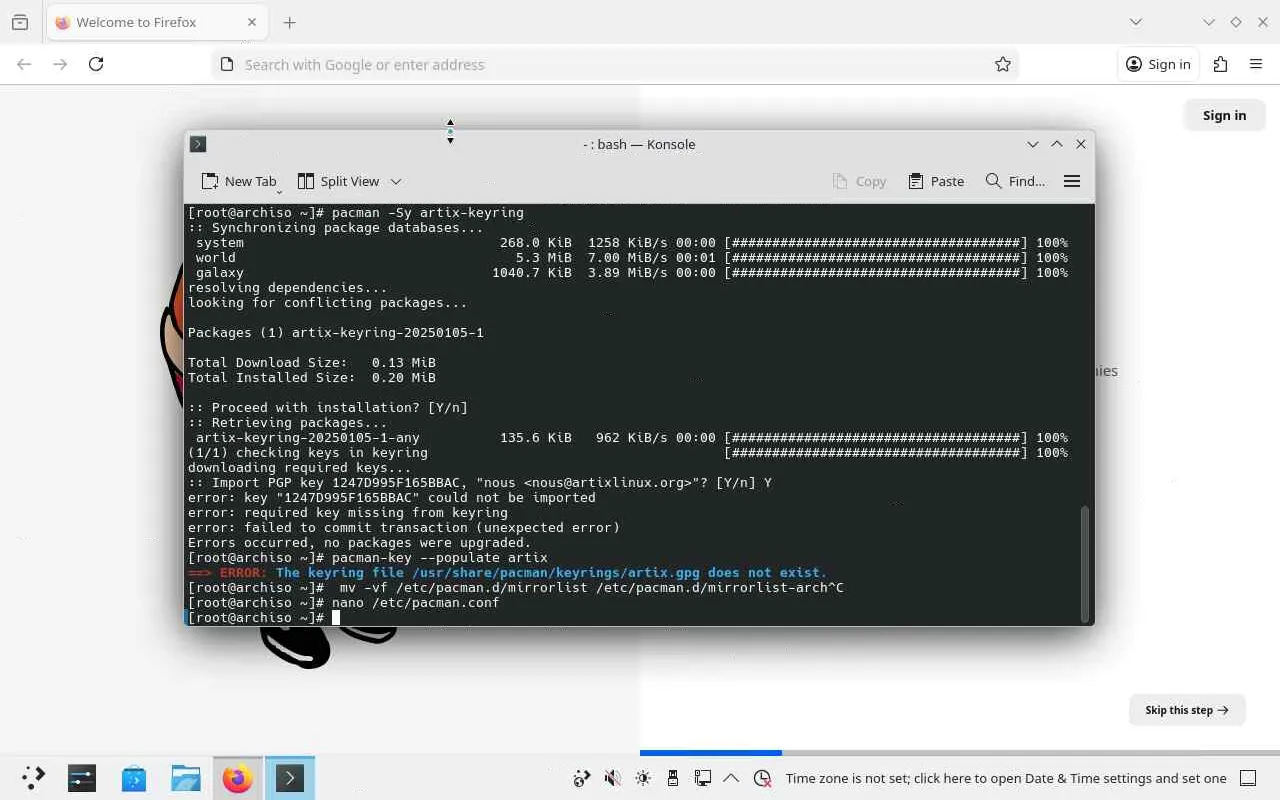Screen dimensions: 1280x800
Task: Go forward in Firefox
Action: 60,64
